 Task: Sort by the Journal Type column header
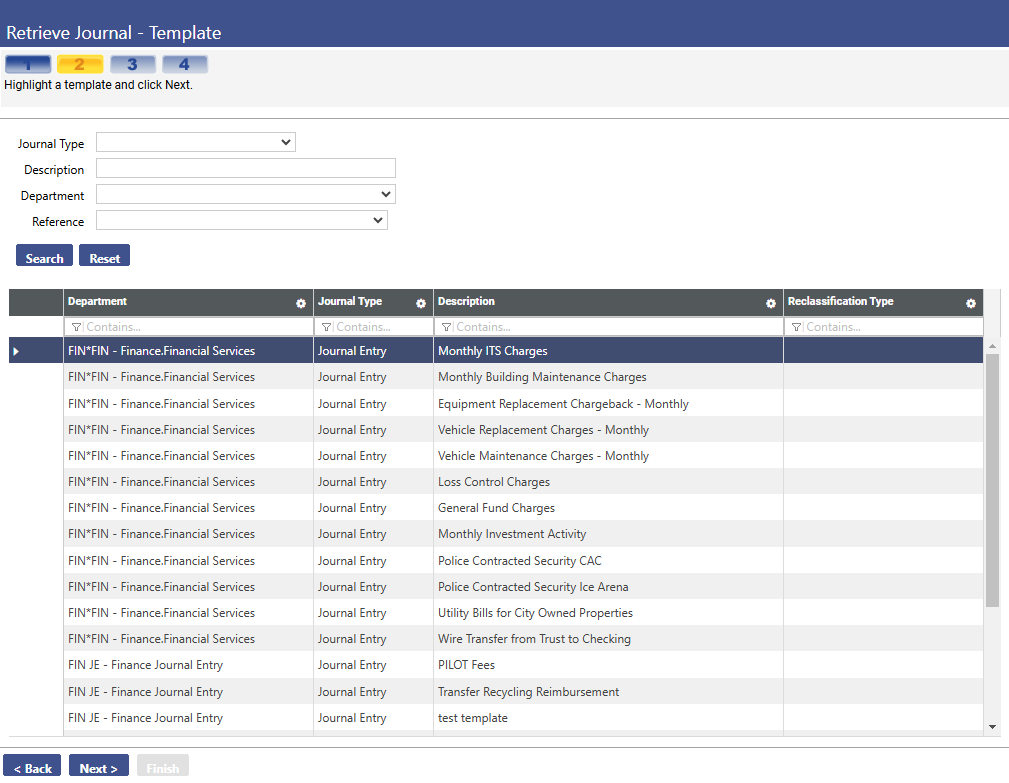(349, 302)
